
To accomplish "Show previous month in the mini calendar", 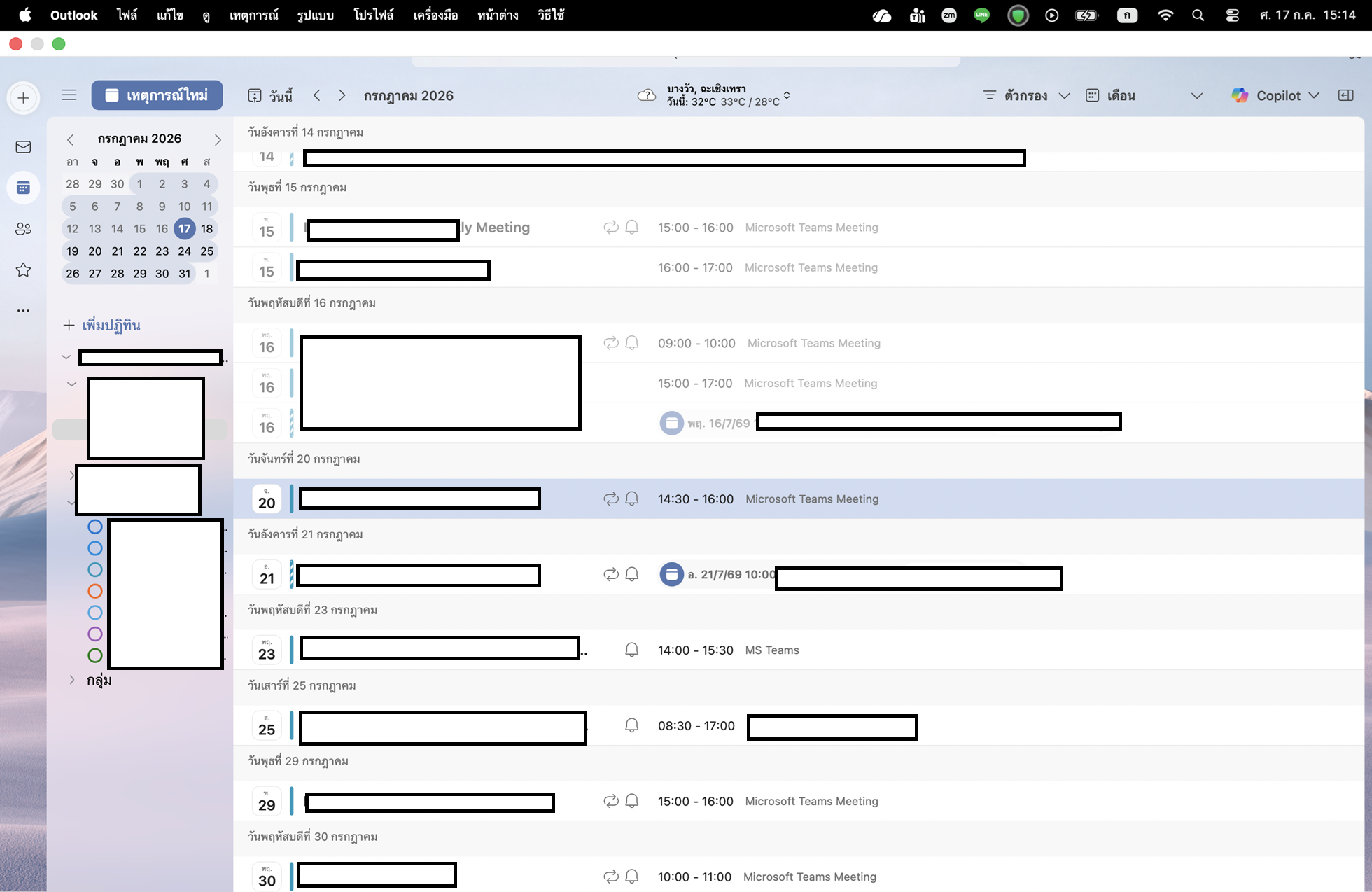I will (71, 139).
